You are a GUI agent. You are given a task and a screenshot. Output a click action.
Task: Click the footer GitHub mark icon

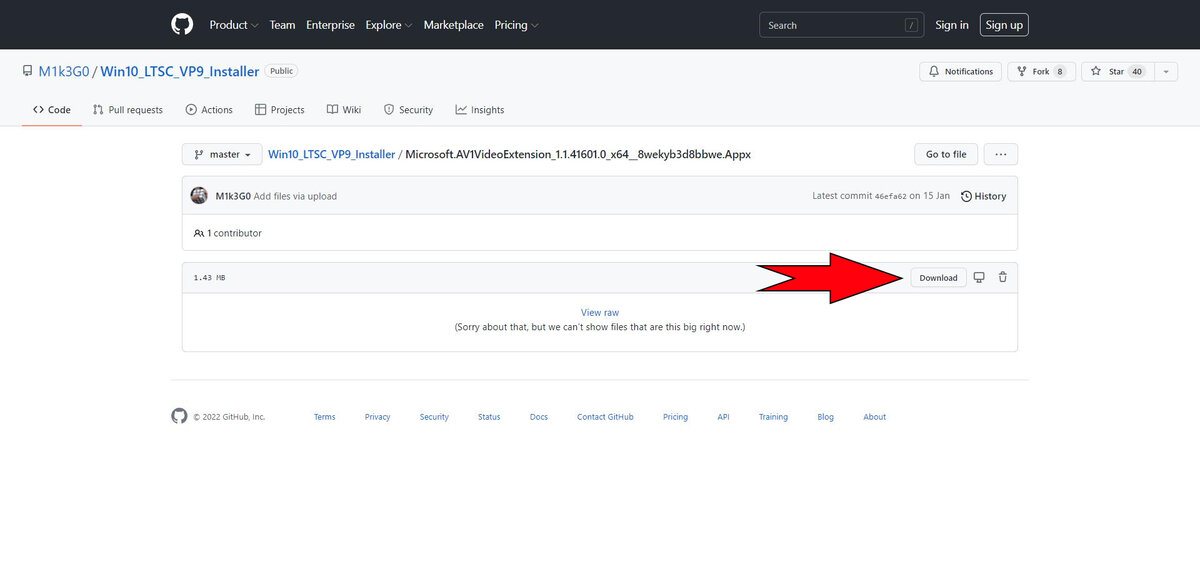(x=179, y=416)
